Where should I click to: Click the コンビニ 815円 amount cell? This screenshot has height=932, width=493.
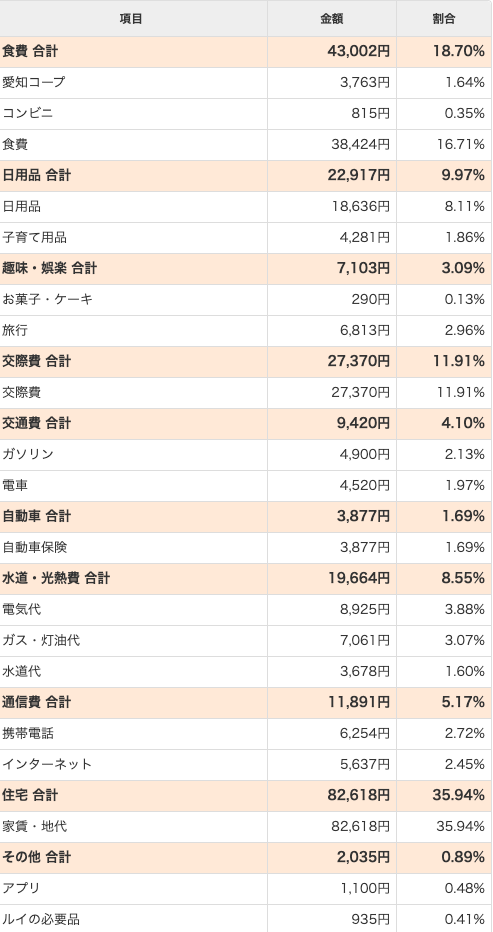coord(332,114)
